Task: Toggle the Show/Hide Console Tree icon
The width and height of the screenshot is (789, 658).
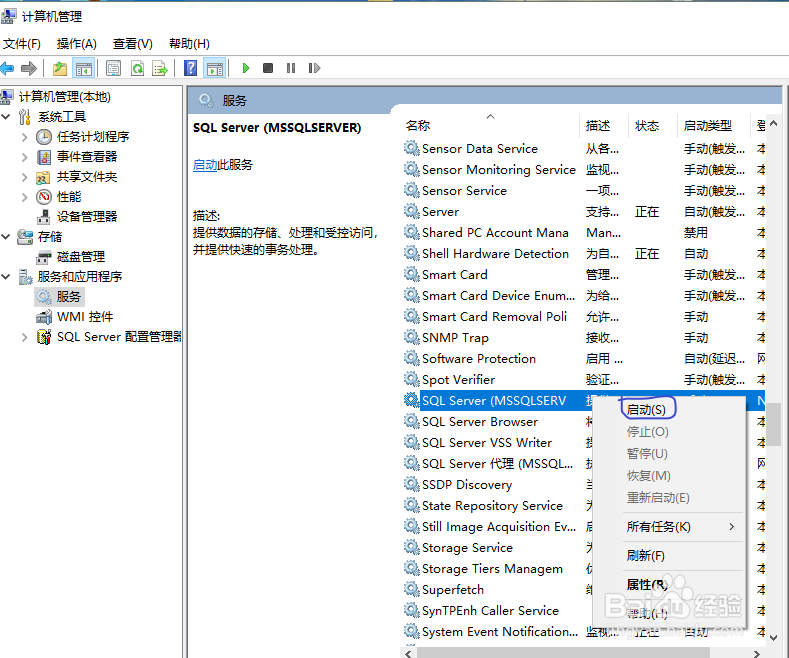Action: pos(84,68)
